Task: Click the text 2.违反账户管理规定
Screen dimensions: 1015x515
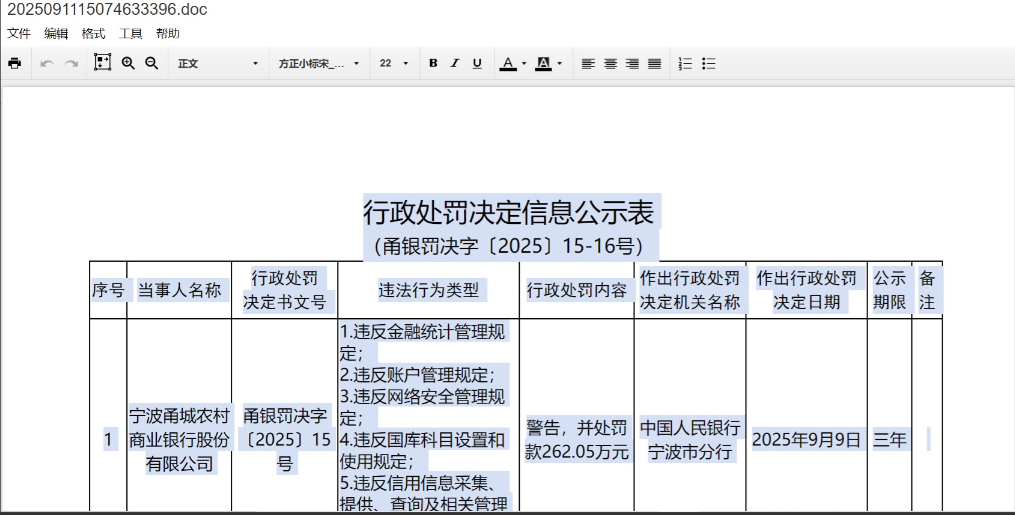Action: 417,375
